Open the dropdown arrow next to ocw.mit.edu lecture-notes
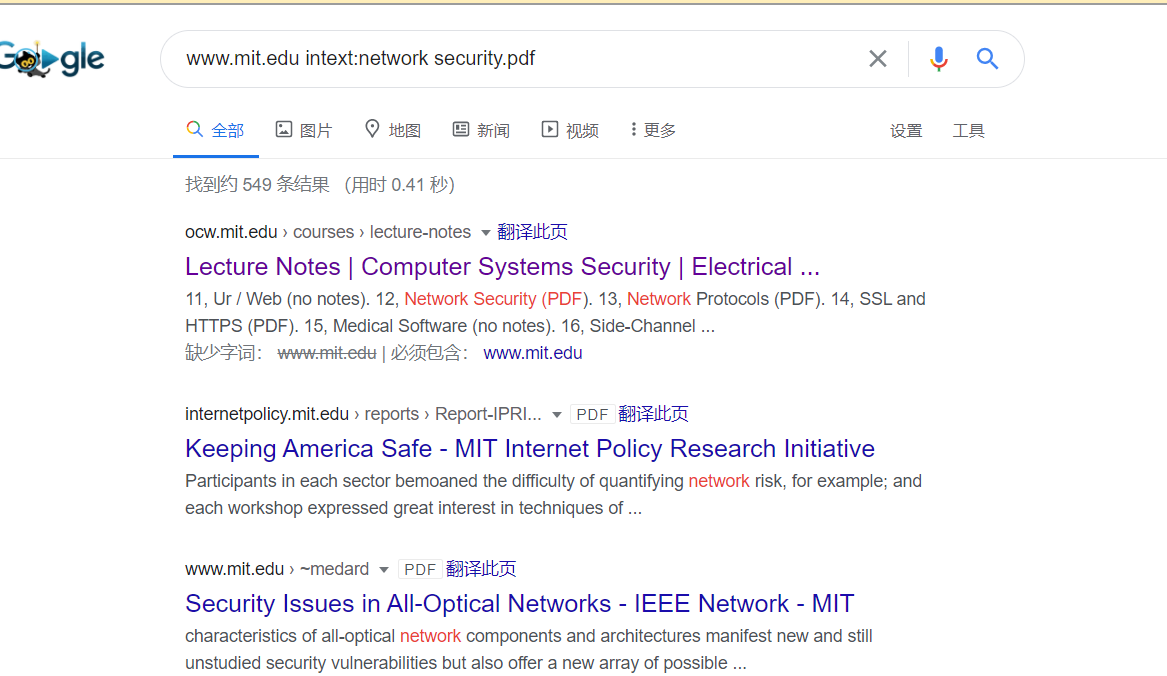Image resolution: width=1167 pixels, height=676 pixels. click(x=485, y=233)
